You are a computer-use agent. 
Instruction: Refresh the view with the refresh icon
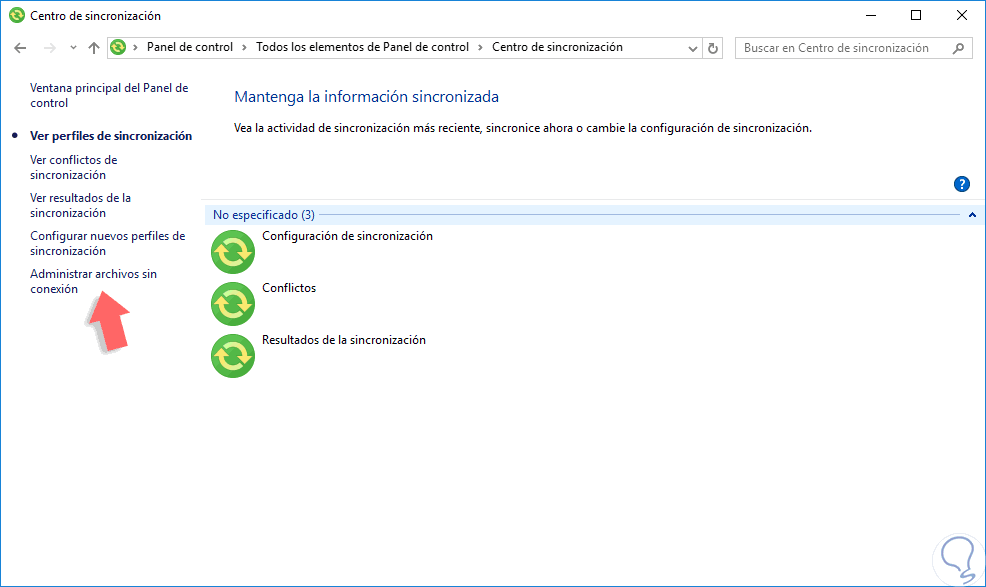(712, 47)
